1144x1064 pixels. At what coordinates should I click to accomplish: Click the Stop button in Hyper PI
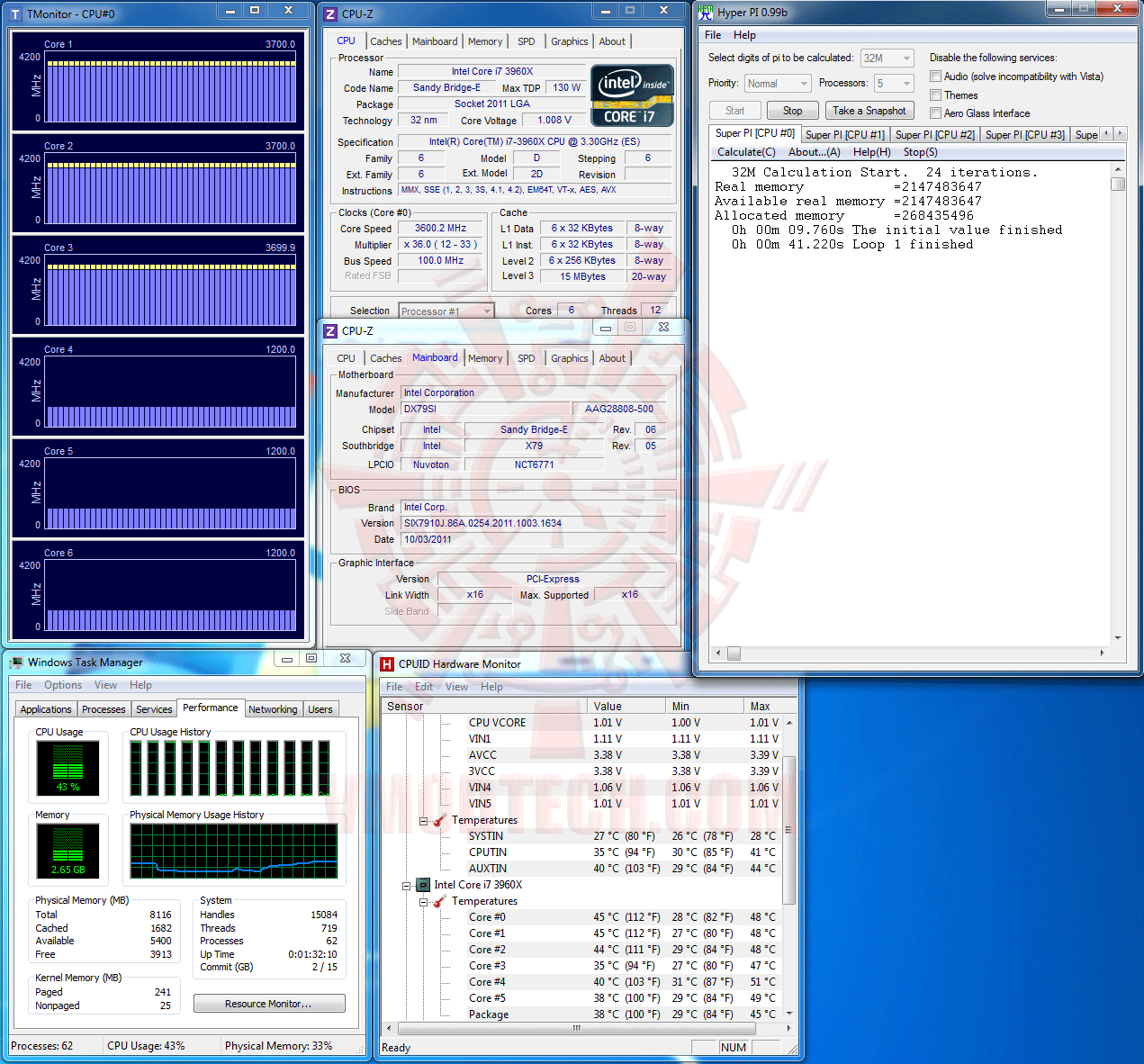point(792,111)
